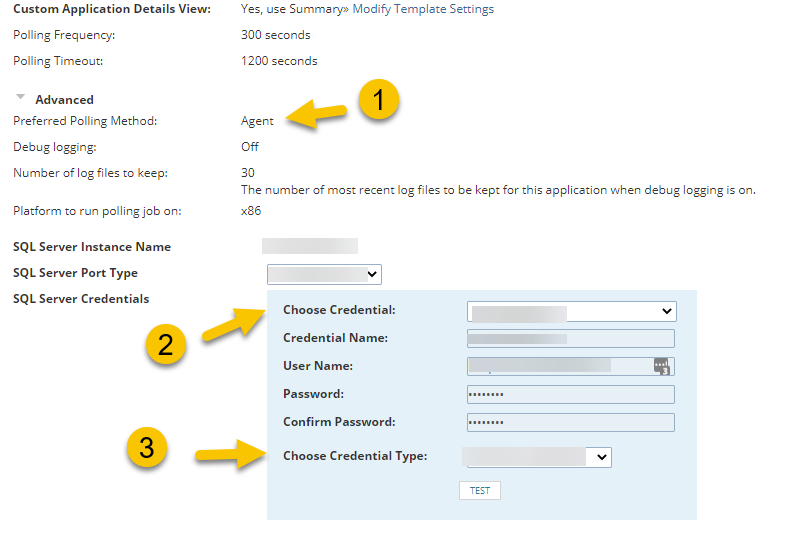
Task: Open the Modify Template Settings link
Action: coord(423,9)
